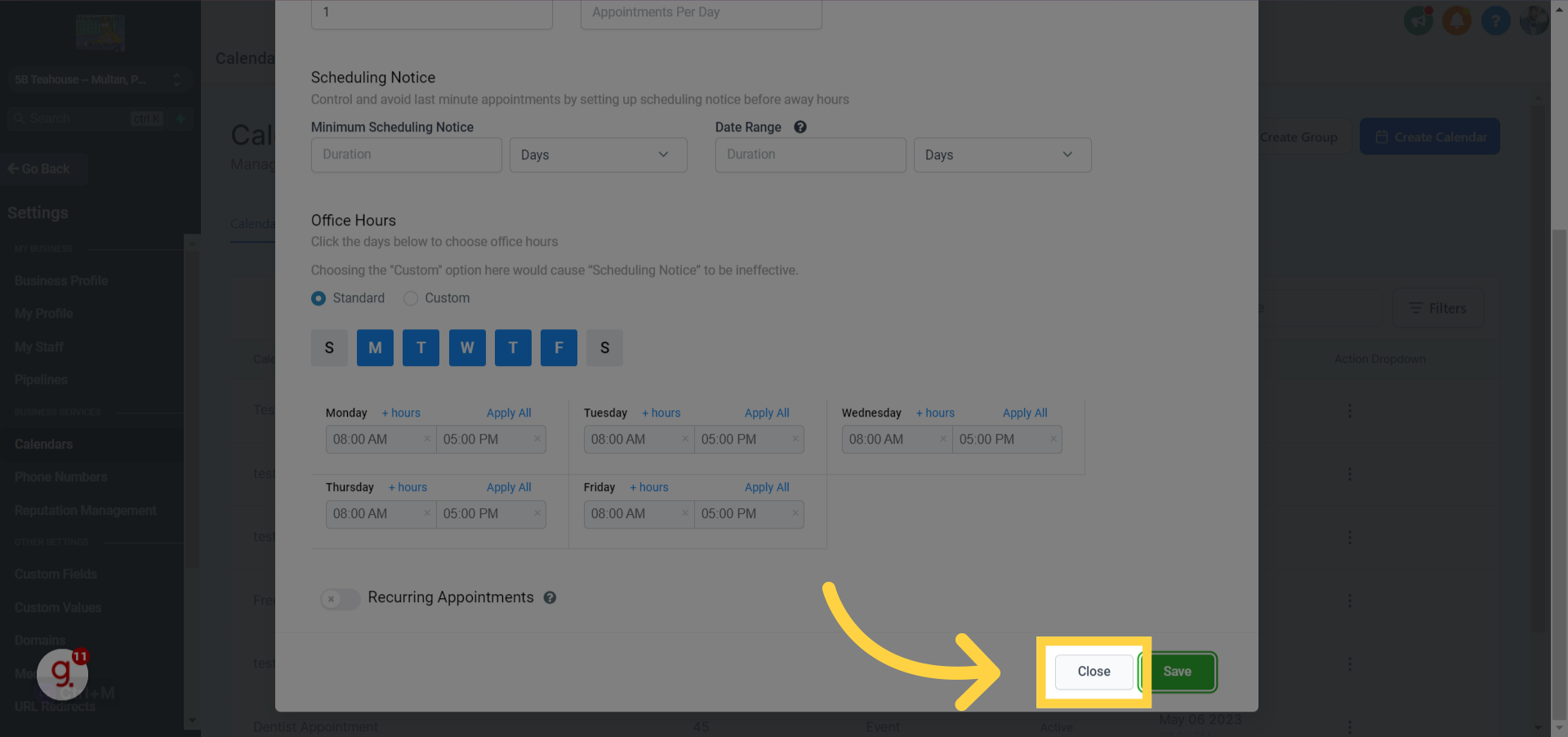Clear Monday start time 08:00 AM
Viewport: 1568px width, 737px height.
pyautogui.click(x=426, y=439)
